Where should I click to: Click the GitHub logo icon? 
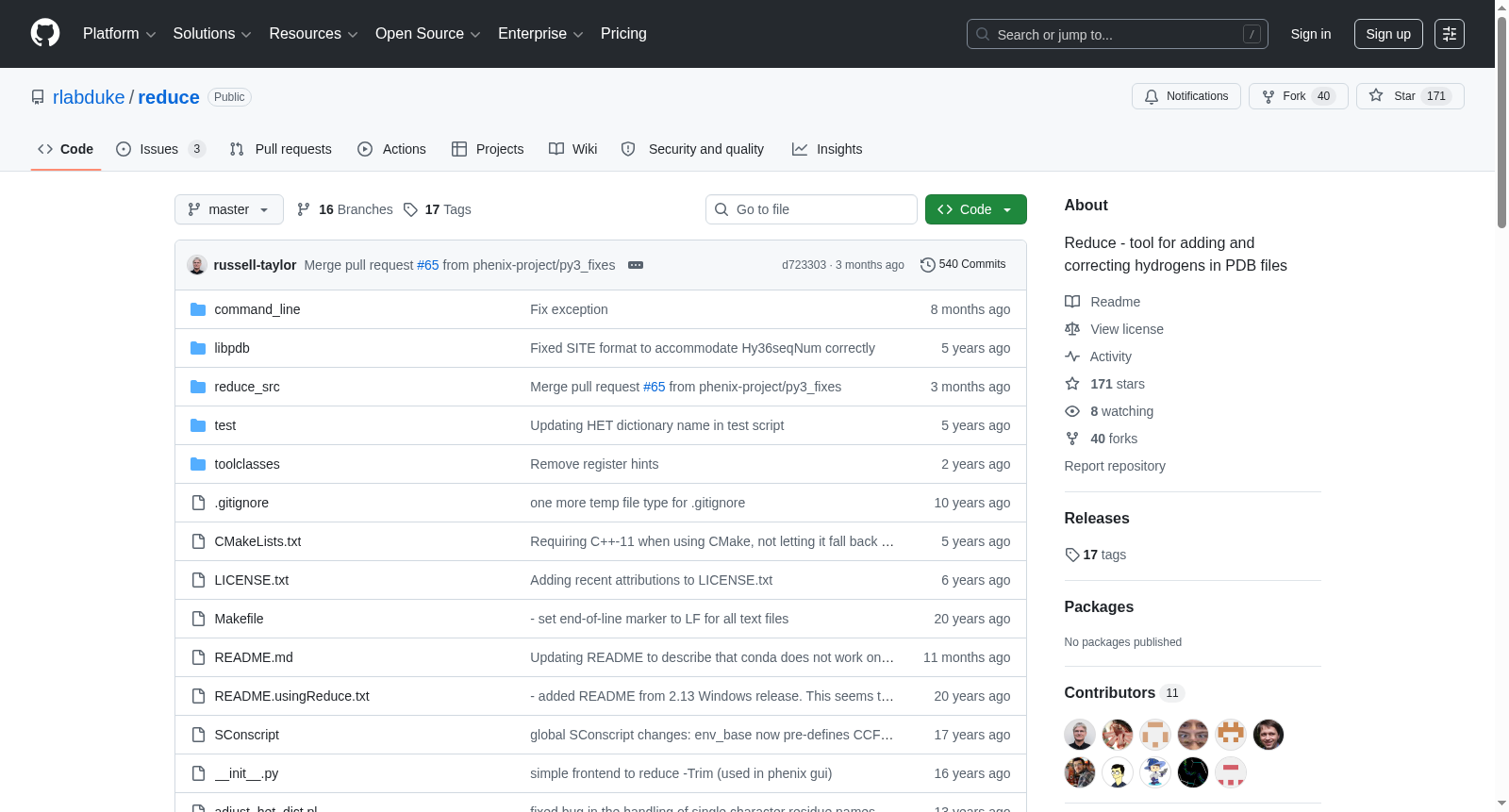(x=45, y=34)
